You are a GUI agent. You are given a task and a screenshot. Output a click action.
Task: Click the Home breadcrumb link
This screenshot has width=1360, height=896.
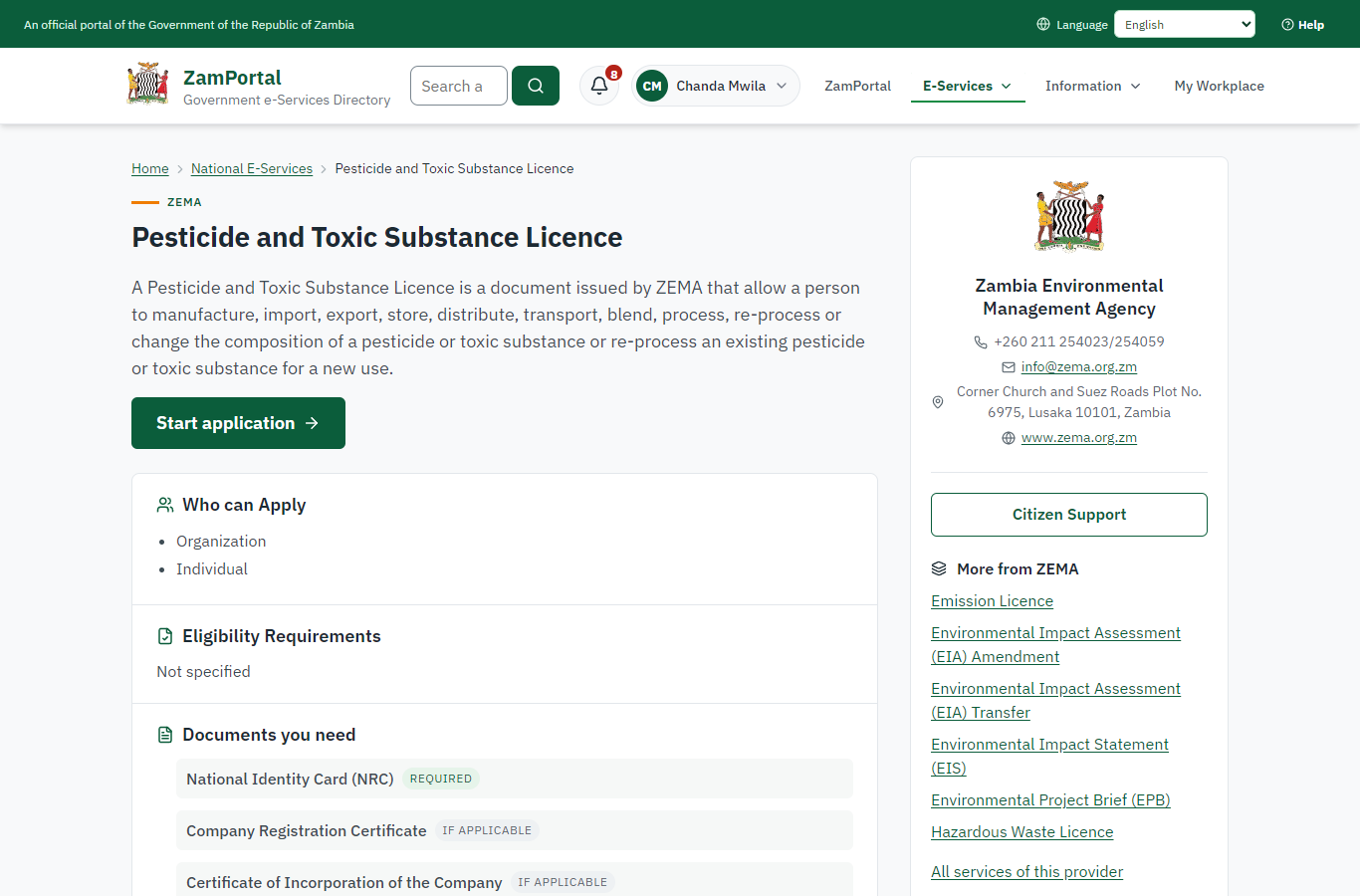tap(150, 168)
